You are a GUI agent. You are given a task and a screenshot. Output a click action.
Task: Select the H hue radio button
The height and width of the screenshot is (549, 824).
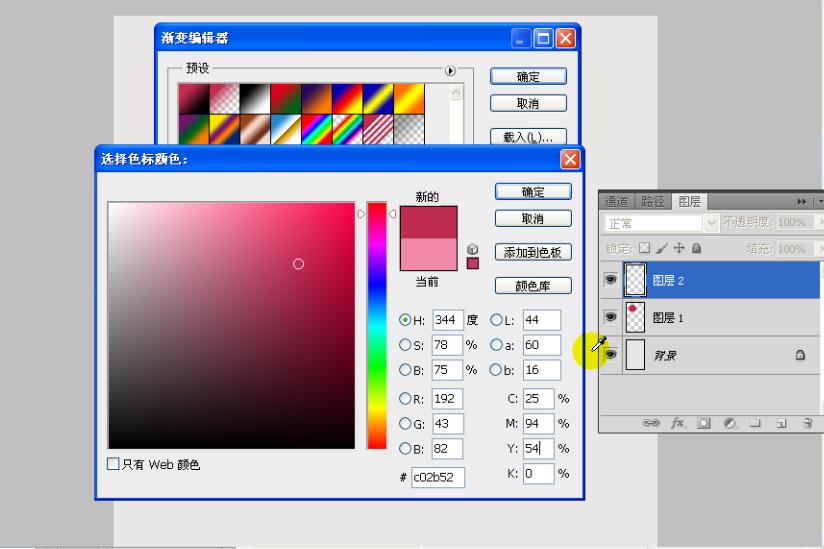pos(405,319)
